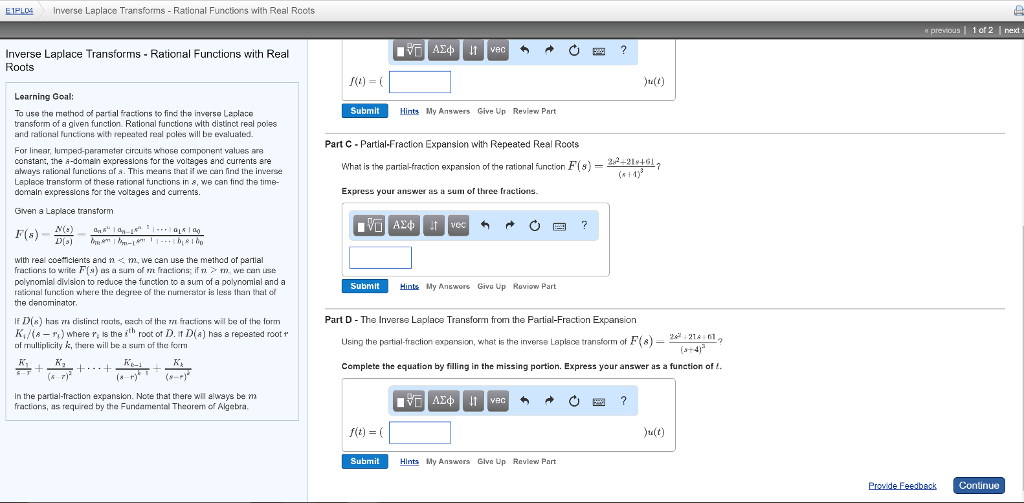Show keyboard shortcuts in top toolbar
Image resolution: width=1024 pixels, height=503 pixels.
point(598,51)
